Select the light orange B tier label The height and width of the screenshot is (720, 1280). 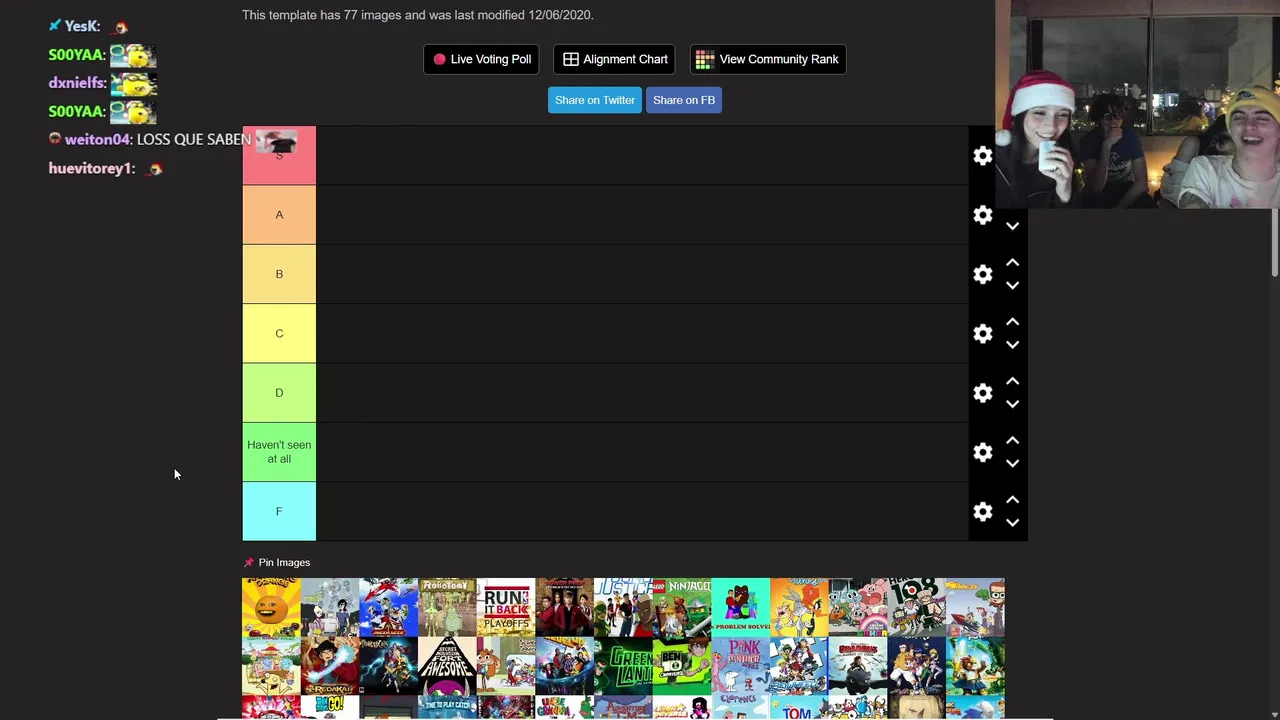[x=279, y=274]
